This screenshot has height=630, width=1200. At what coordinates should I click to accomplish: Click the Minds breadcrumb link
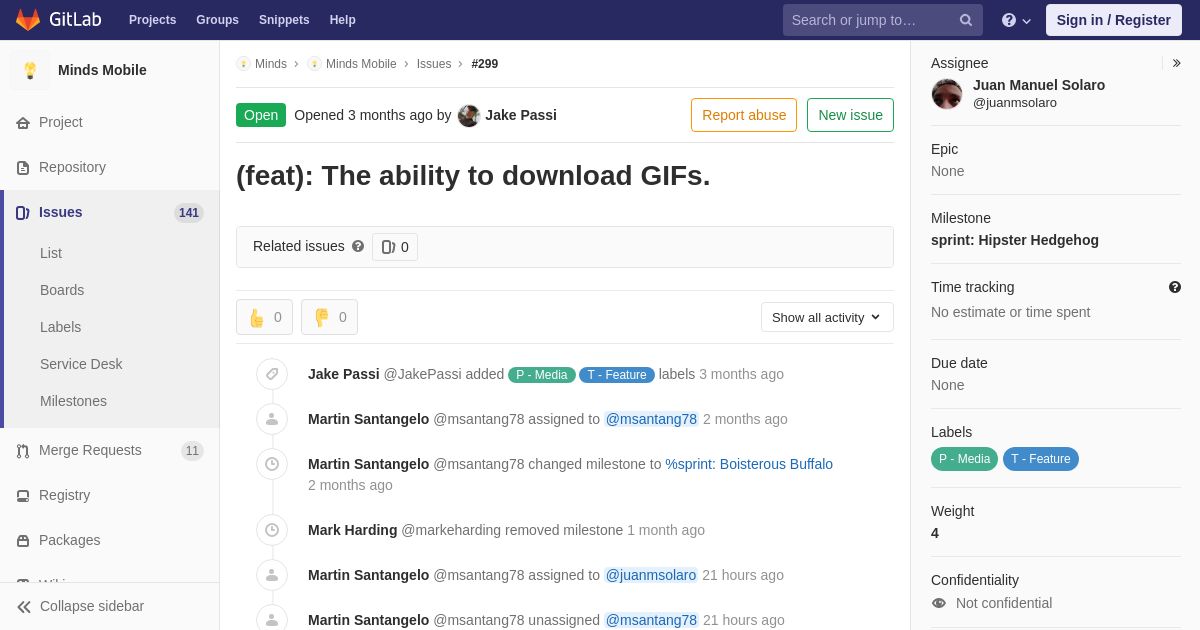point(271,64)
